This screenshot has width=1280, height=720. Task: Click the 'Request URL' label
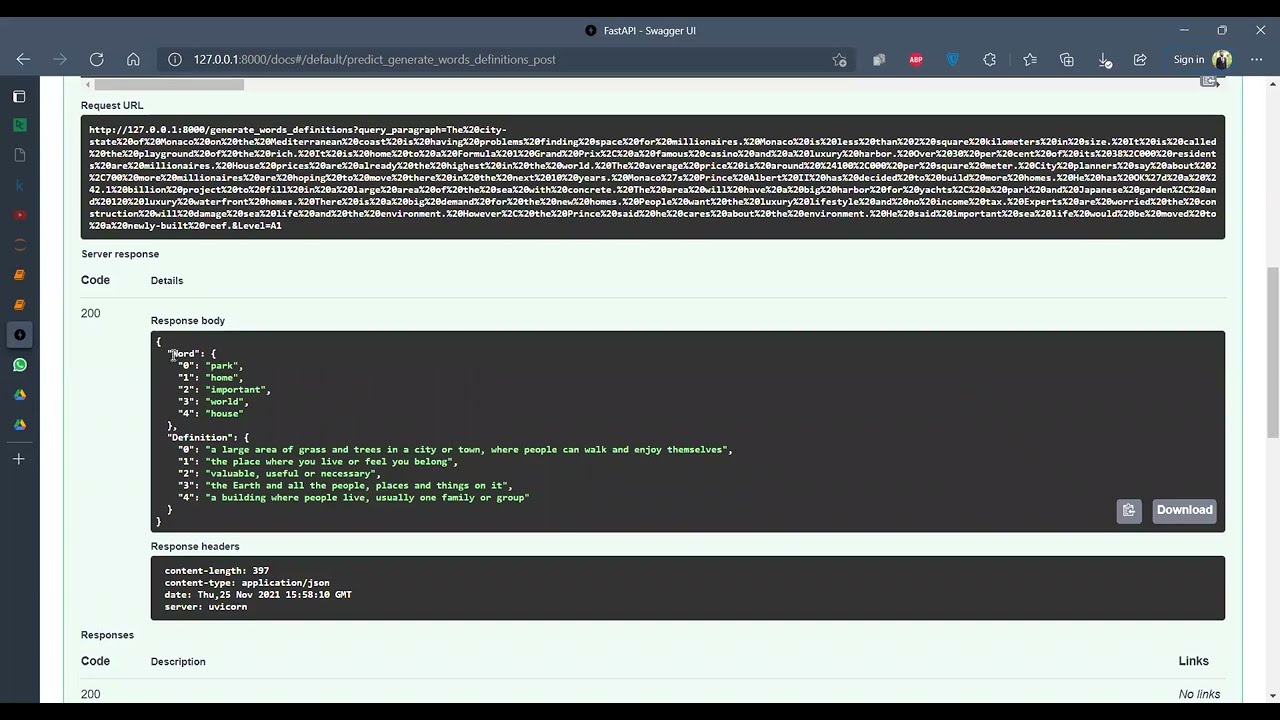[x=112, y=105]
